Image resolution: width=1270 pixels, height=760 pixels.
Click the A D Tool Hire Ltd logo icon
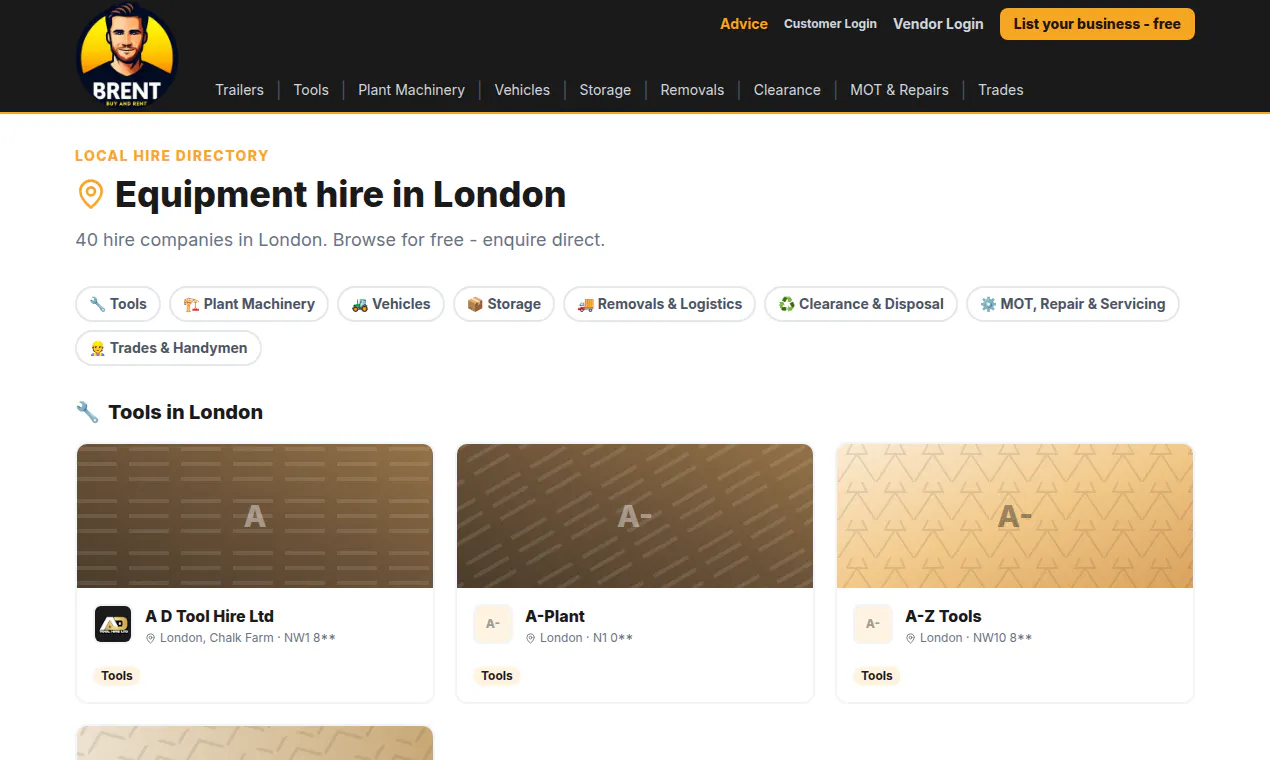point(113,624)
